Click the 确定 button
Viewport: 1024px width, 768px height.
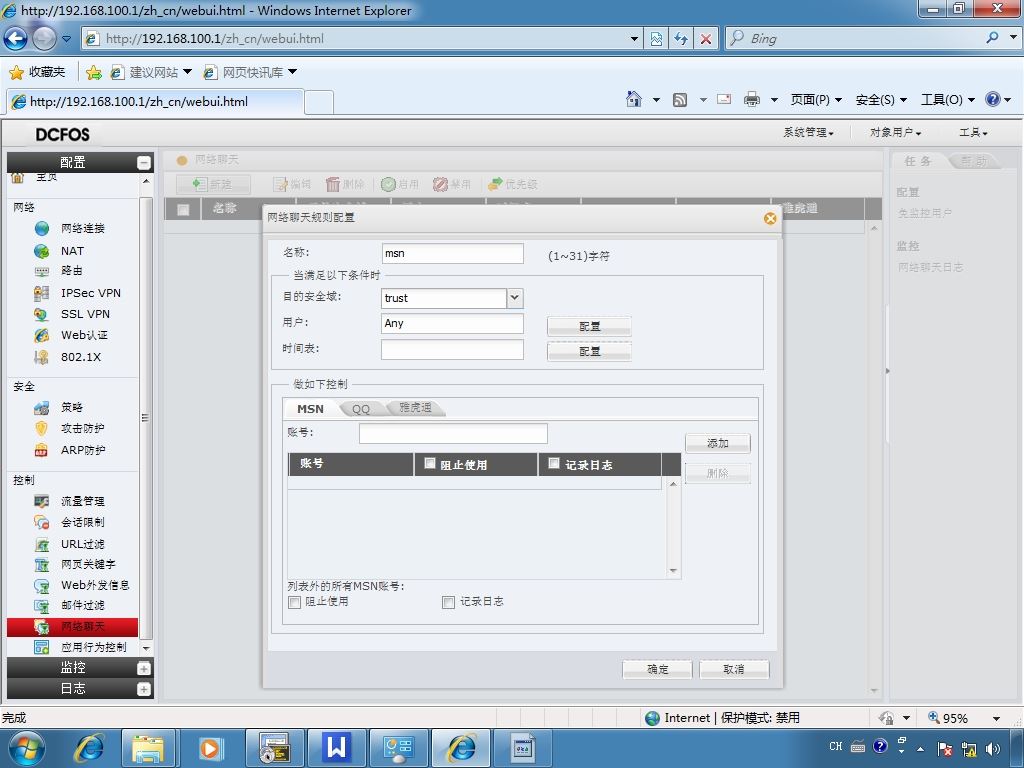[x=657, y=669]
